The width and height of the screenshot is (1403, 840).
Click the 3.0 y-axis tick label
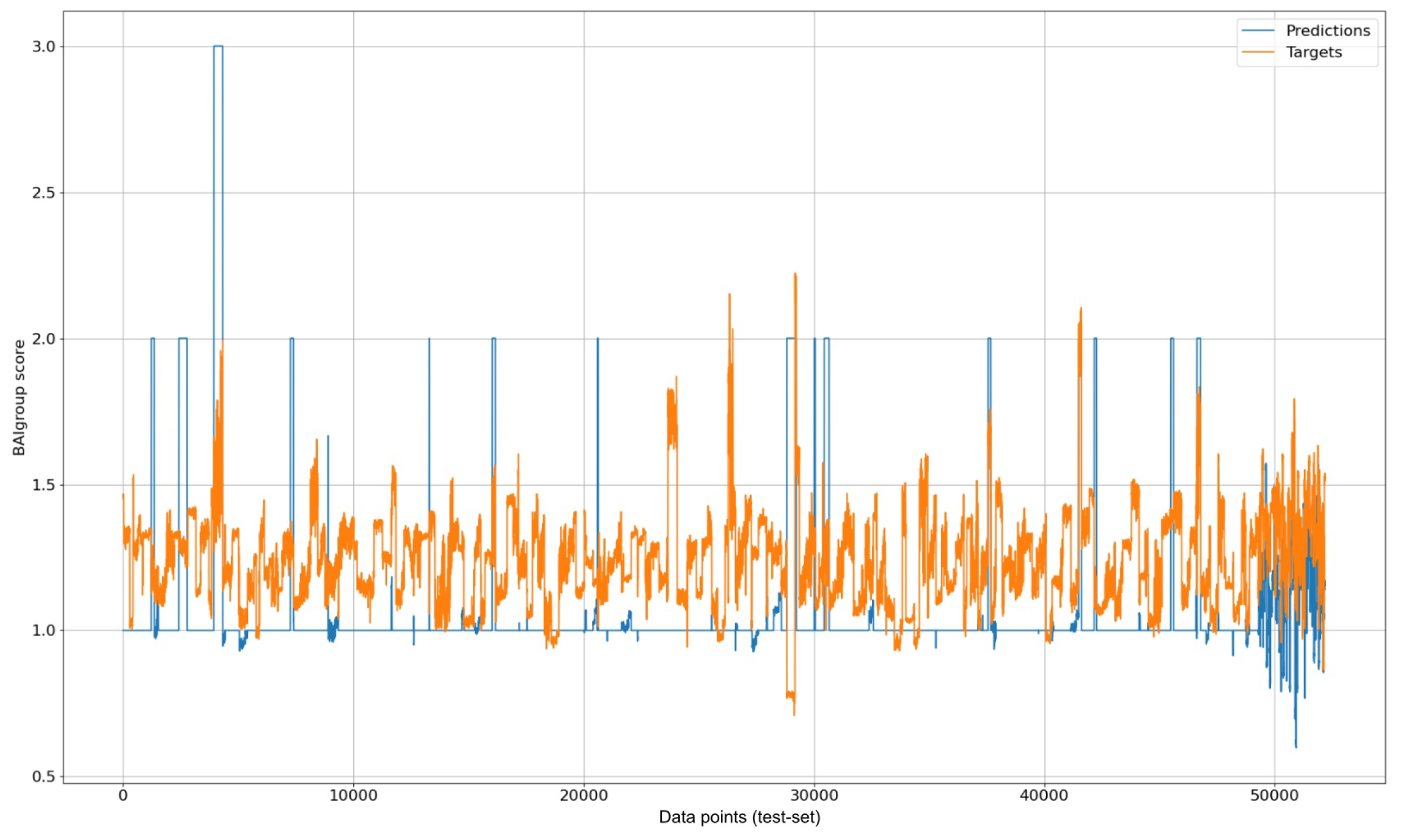(43, 46)
